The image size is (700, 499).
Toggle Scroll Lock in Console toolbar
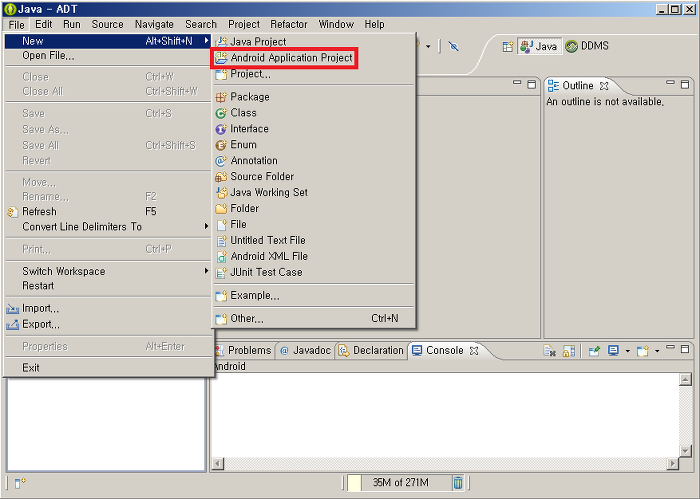[569, 351]
